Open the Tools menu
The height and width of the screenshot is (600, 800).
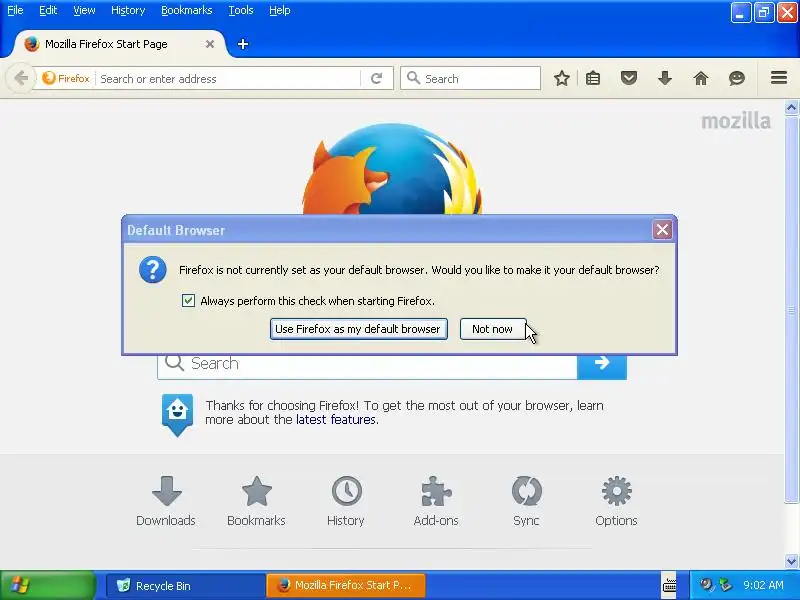point(241,10)
